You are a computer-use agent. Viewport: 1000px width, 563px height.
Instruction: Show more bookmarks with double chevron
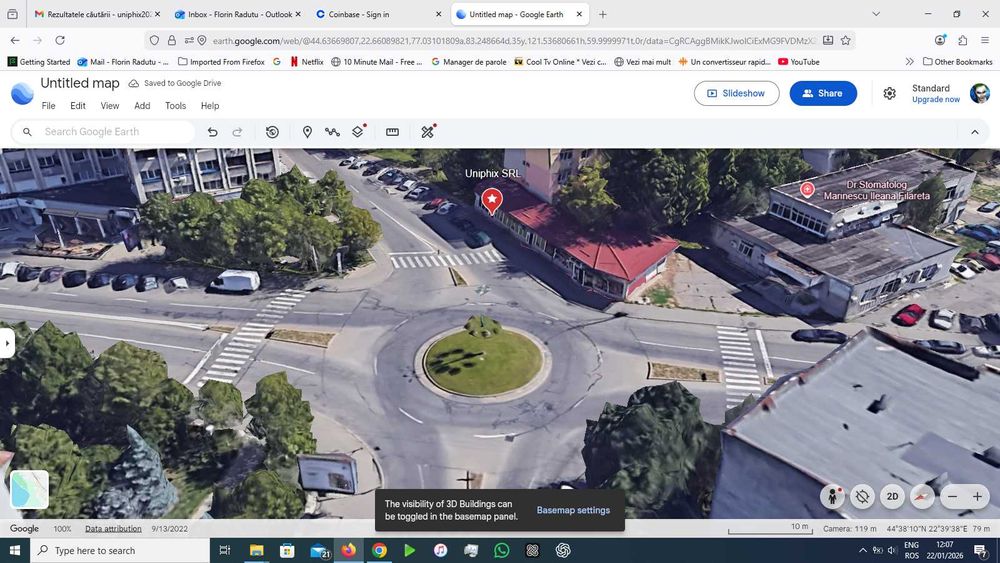pyautogui.click(x=909, y=62)
